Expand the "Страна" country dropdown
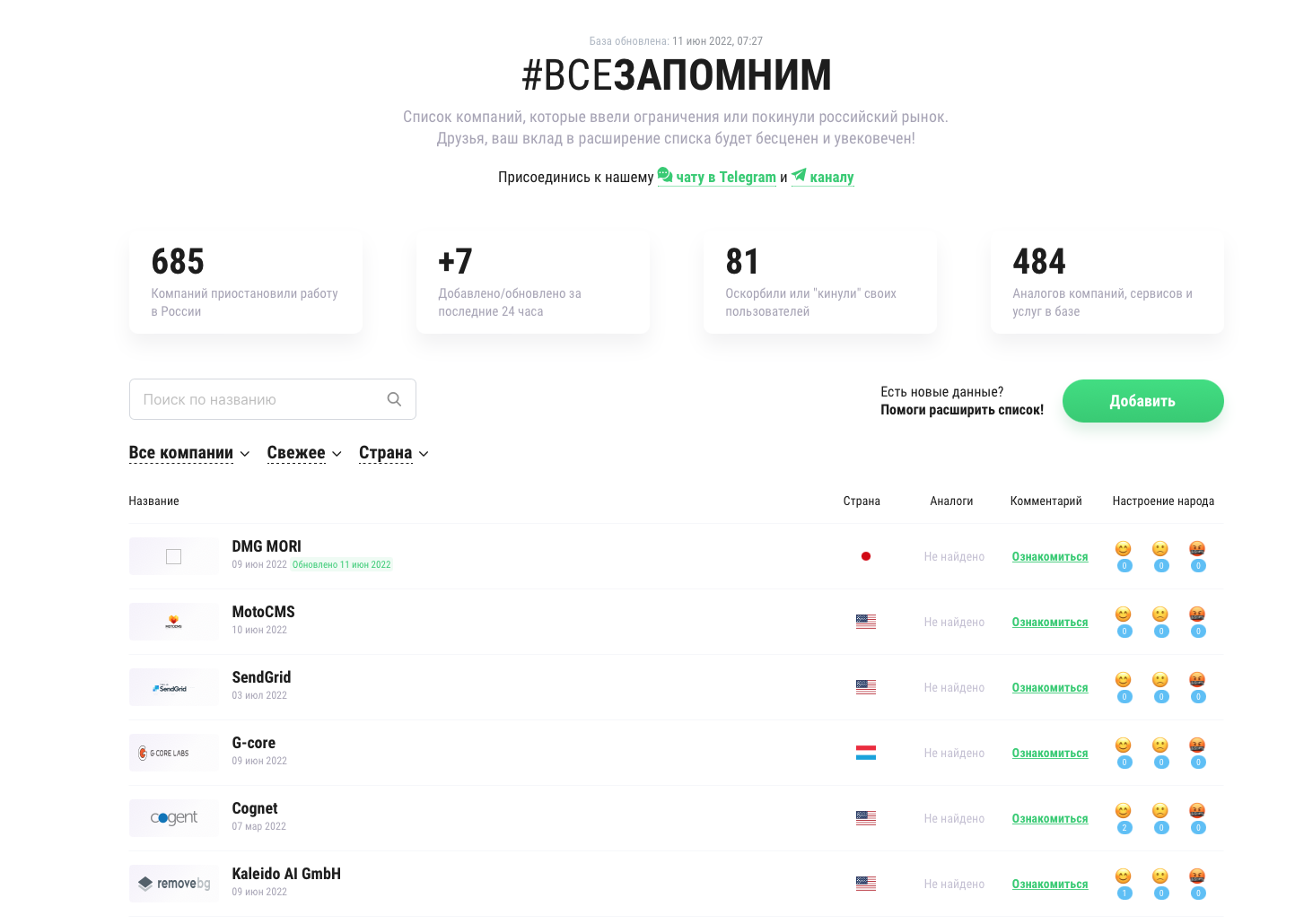The width and height of the screenshot is (1295, 924). 393,453
